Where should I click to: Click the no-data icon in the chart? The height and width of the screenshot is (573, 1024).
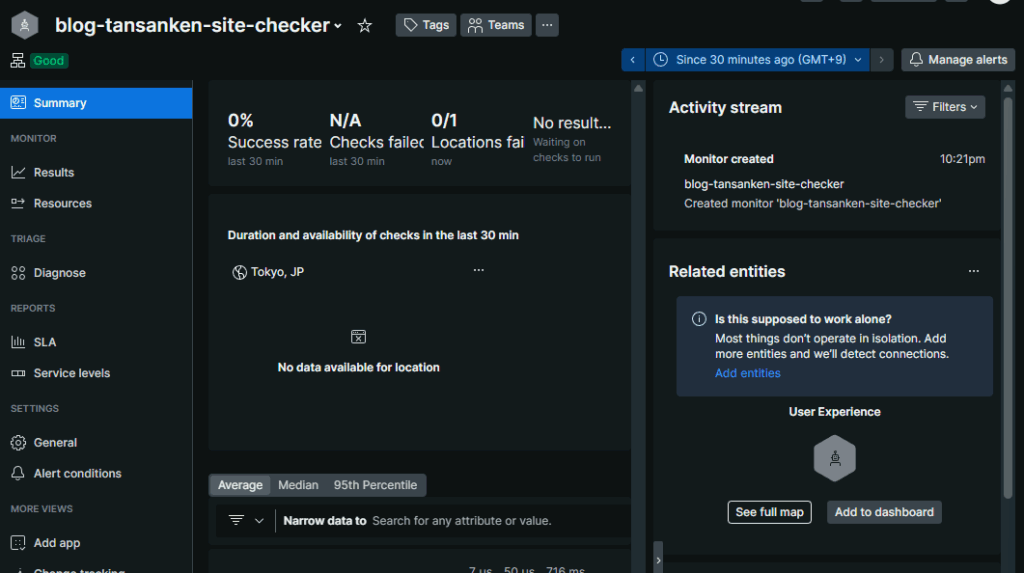pos(359,336)
